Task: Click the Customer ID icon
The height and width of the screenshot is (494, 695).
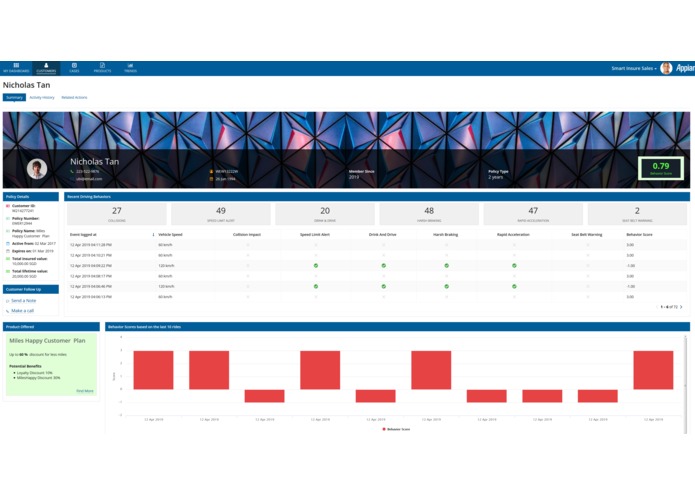Action: click(8, 206)
